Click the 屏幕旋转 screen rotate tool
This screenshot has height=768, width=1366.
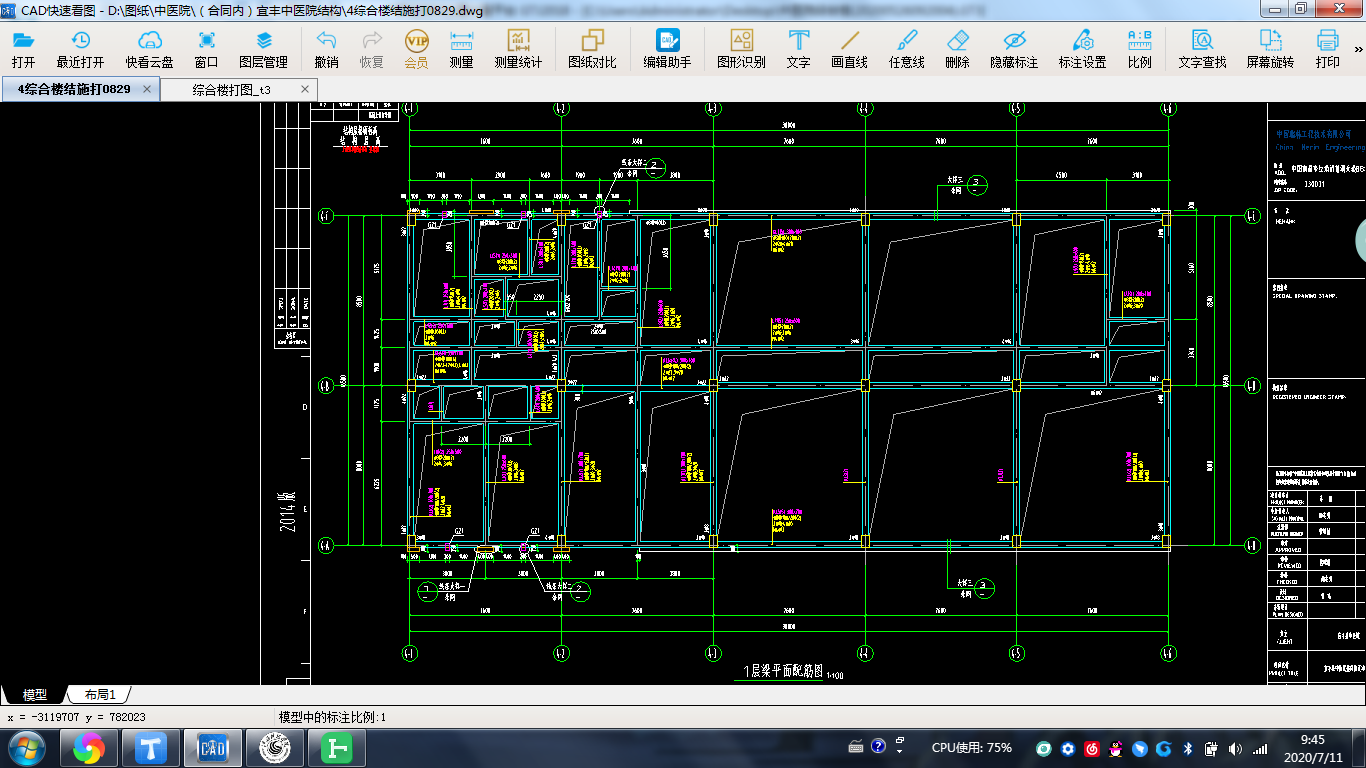(1271, 48)
